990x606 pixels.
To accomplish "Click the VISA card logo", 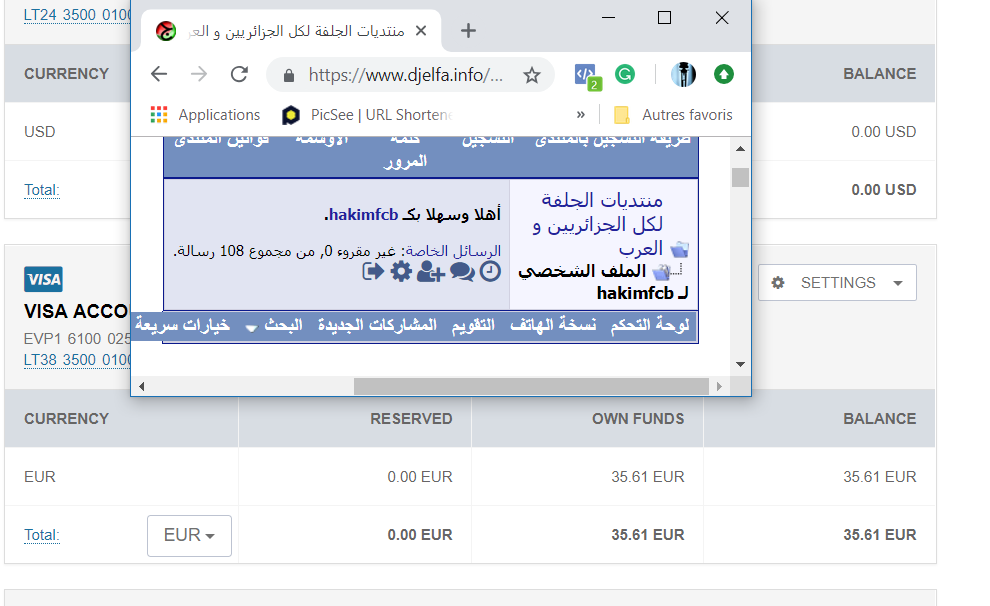I will pos(43,279).
